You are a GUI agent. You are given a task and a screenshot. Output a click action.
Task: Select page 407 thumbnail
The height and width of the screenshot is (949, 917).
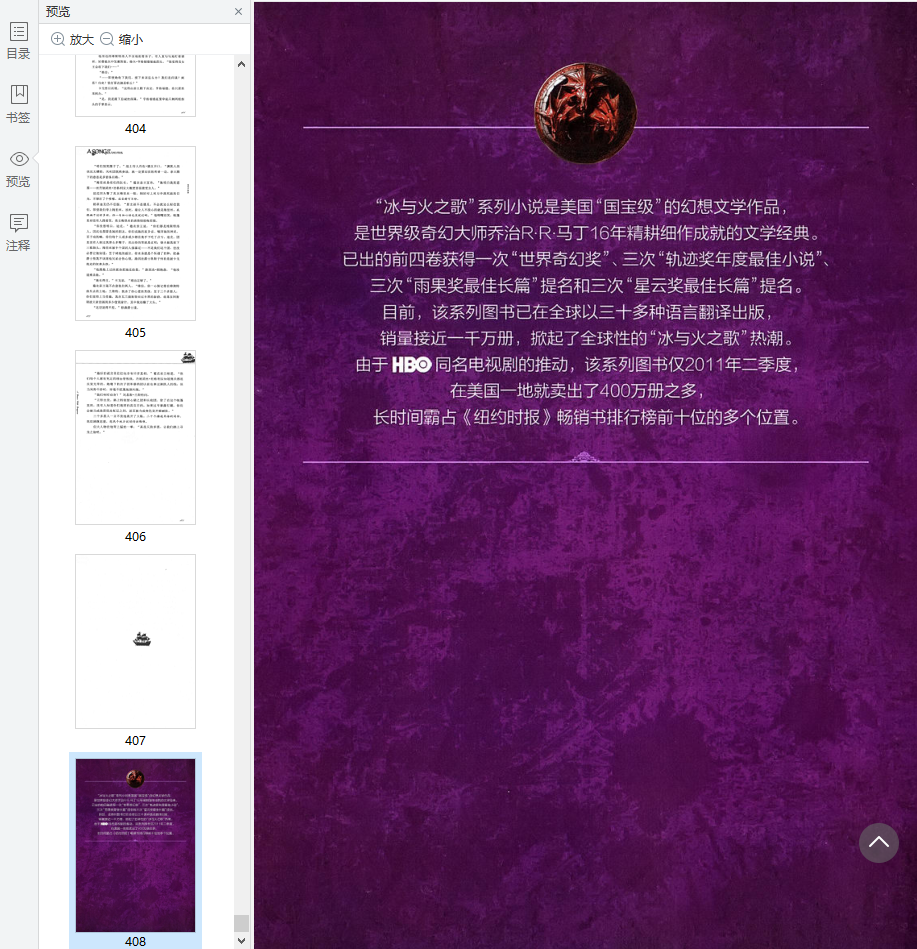point(136,641)
